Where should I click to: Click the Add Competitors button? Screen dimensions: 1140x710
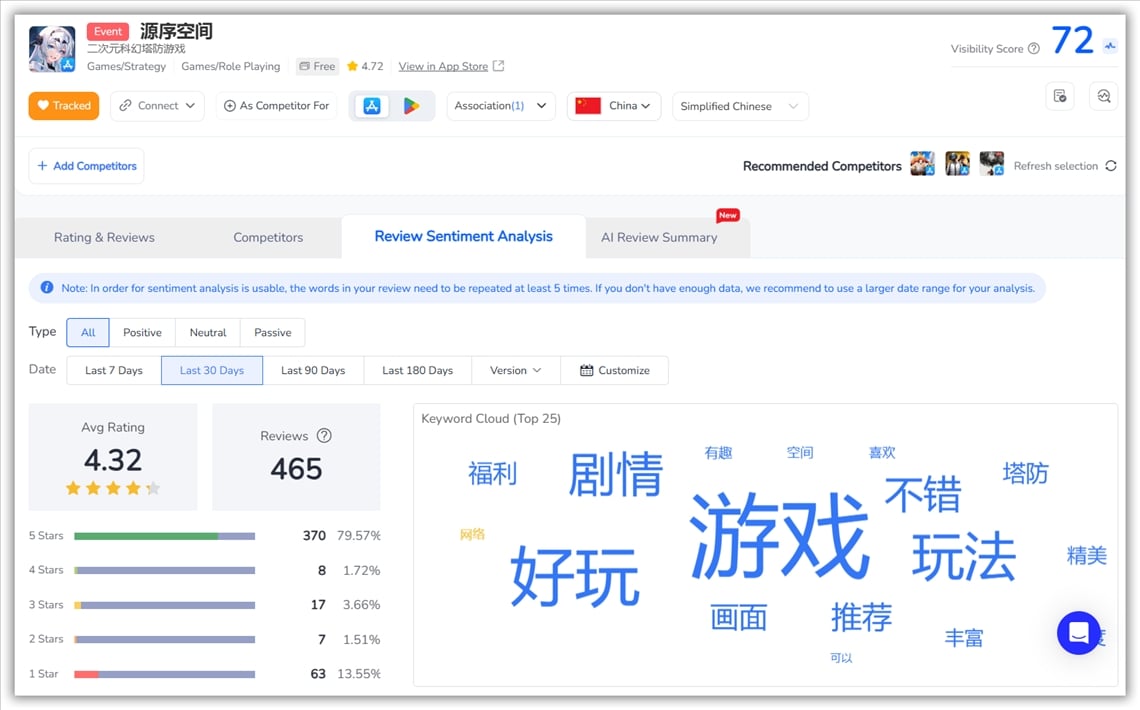click(x=86, y=166)
